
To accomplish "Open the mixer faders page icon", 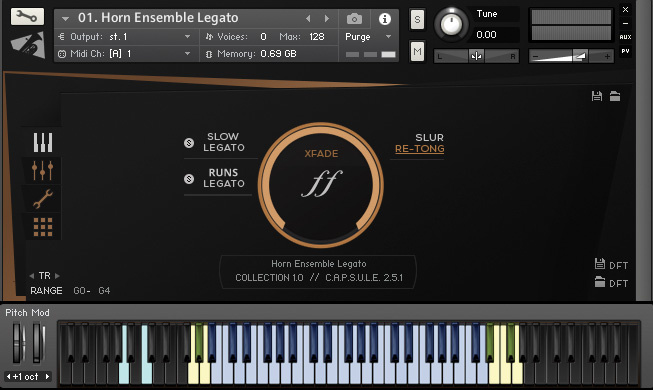I will pyautogui.click(x=42, y=170).
